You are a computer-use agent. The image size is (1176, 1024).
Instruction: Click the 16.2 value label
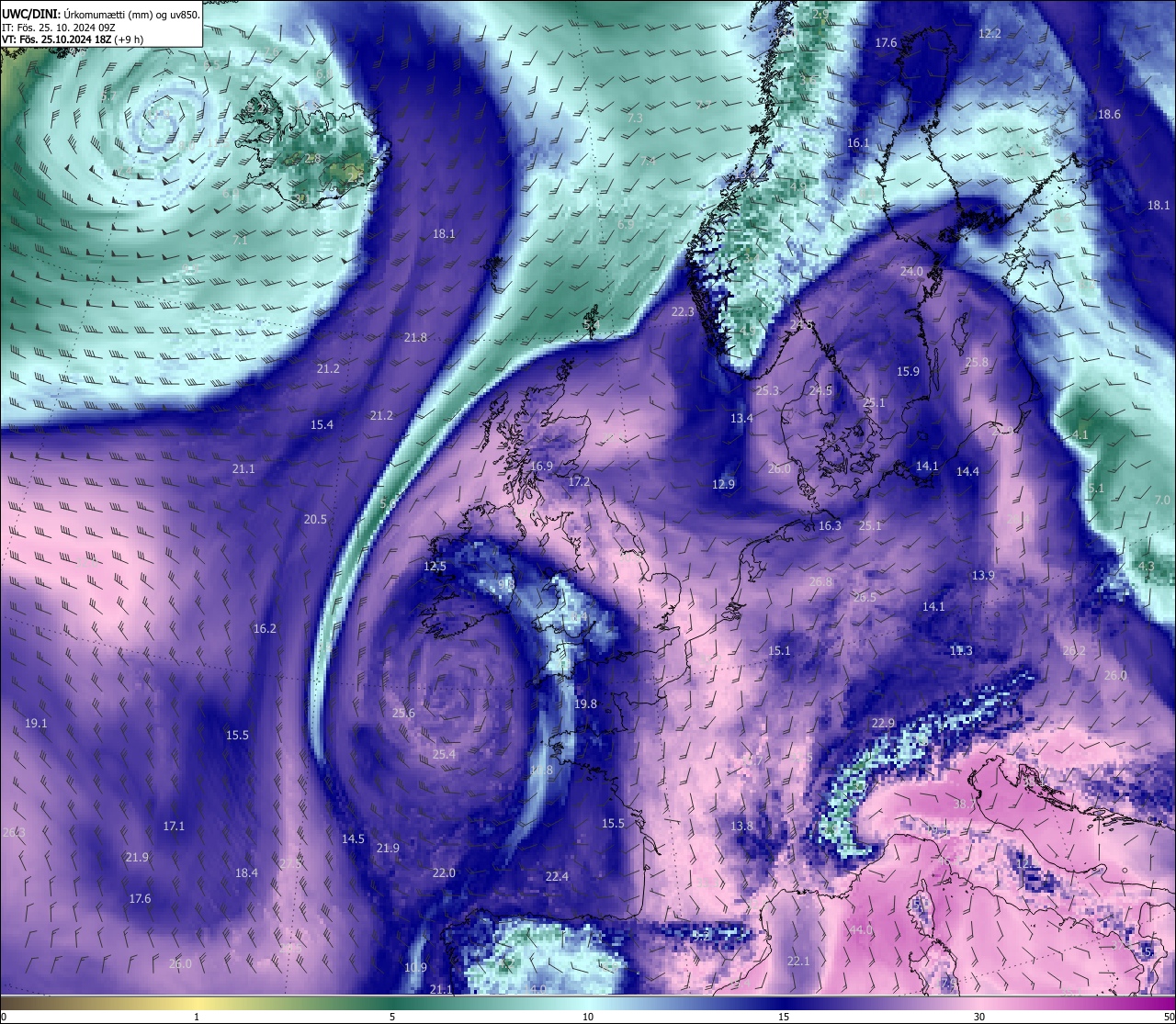(265, 628)
